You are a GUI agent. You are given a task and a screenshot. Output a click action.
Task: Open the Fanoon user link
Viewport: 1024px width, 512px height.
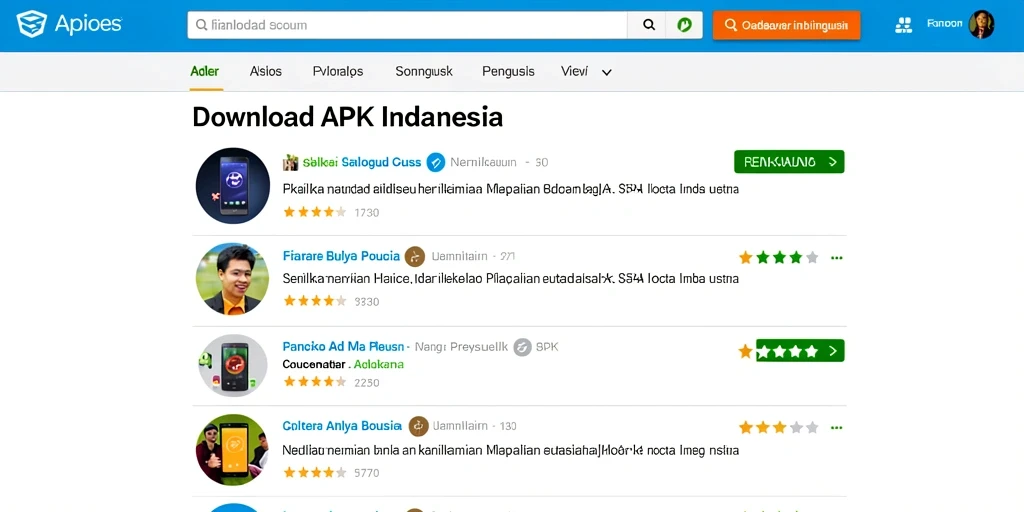pos(944,24)
